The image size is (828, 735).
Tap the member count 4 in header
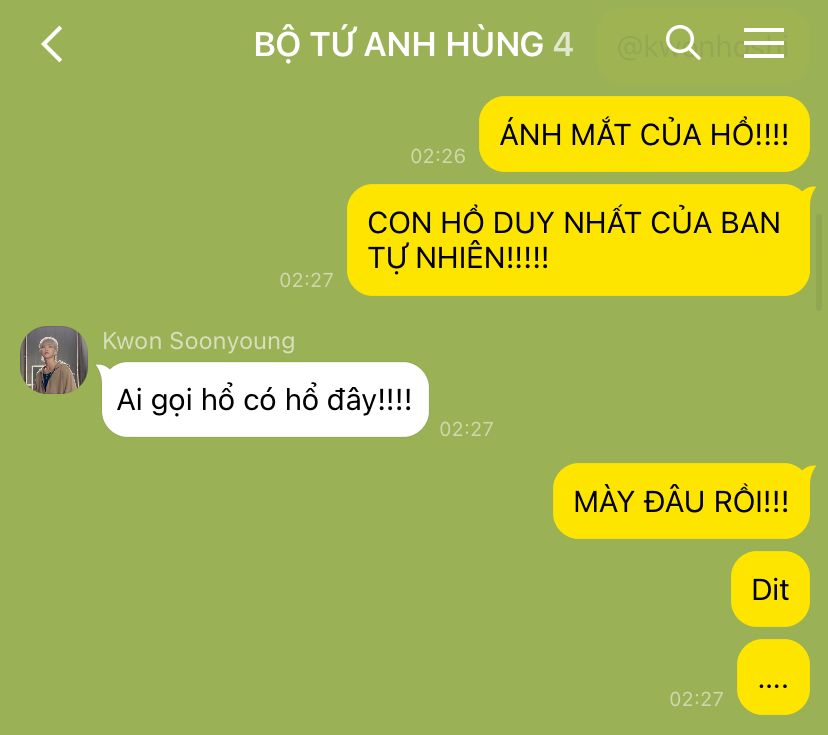[563, 44]
